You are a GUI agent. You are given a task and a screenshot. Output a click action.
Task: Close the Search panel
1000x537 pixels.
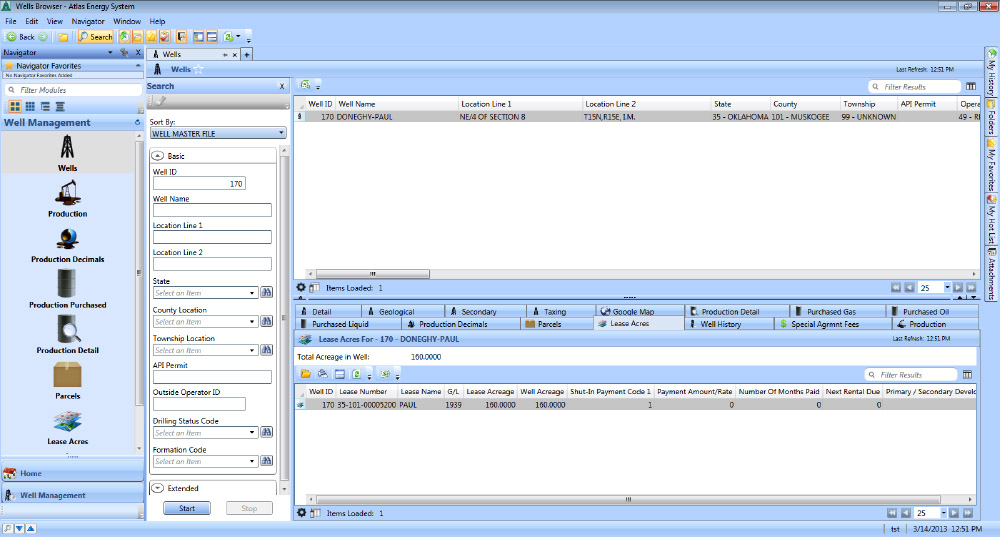[x=282, y=86]
